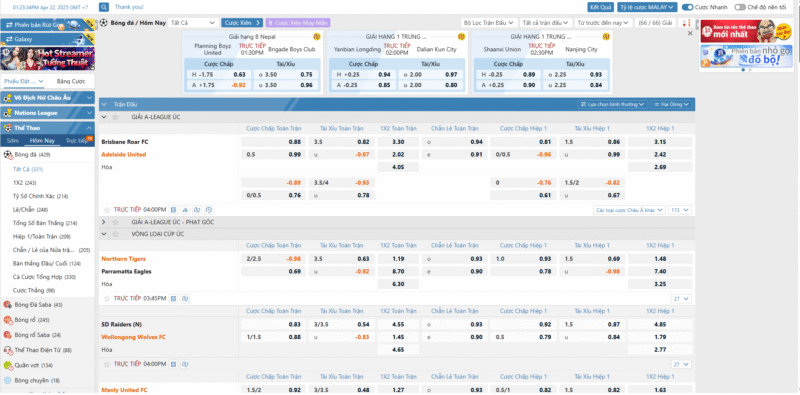Click the Kết Quả results button

[601, 7]
